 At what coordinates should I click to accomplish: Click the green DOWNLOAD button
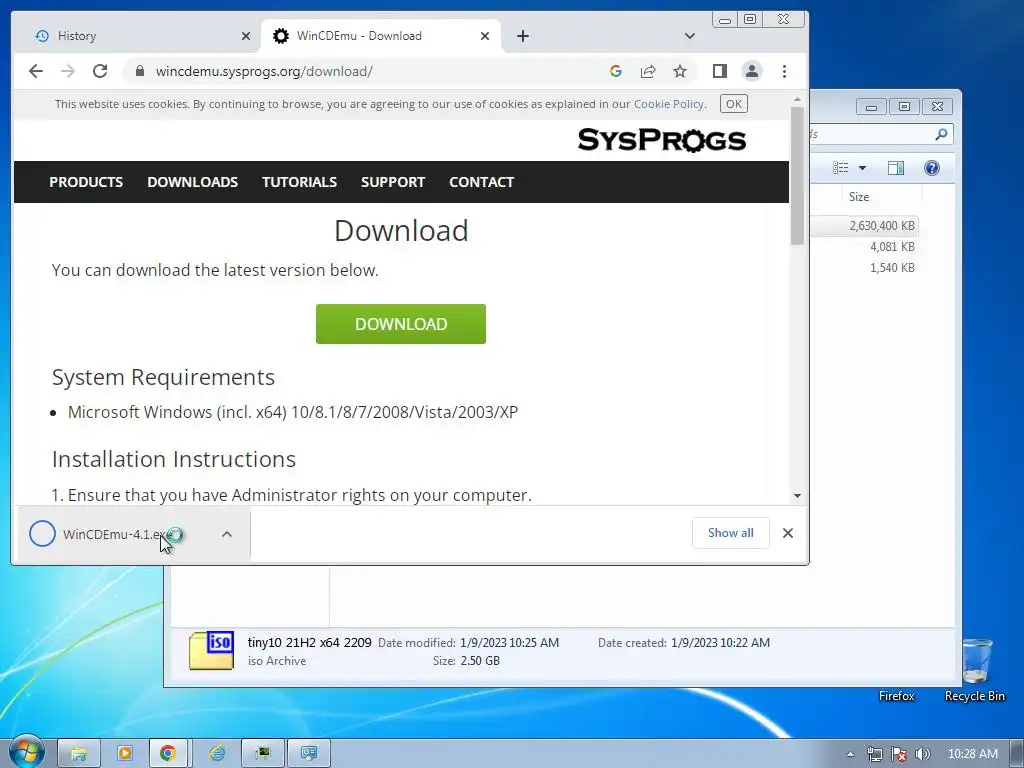click(401, 324)
